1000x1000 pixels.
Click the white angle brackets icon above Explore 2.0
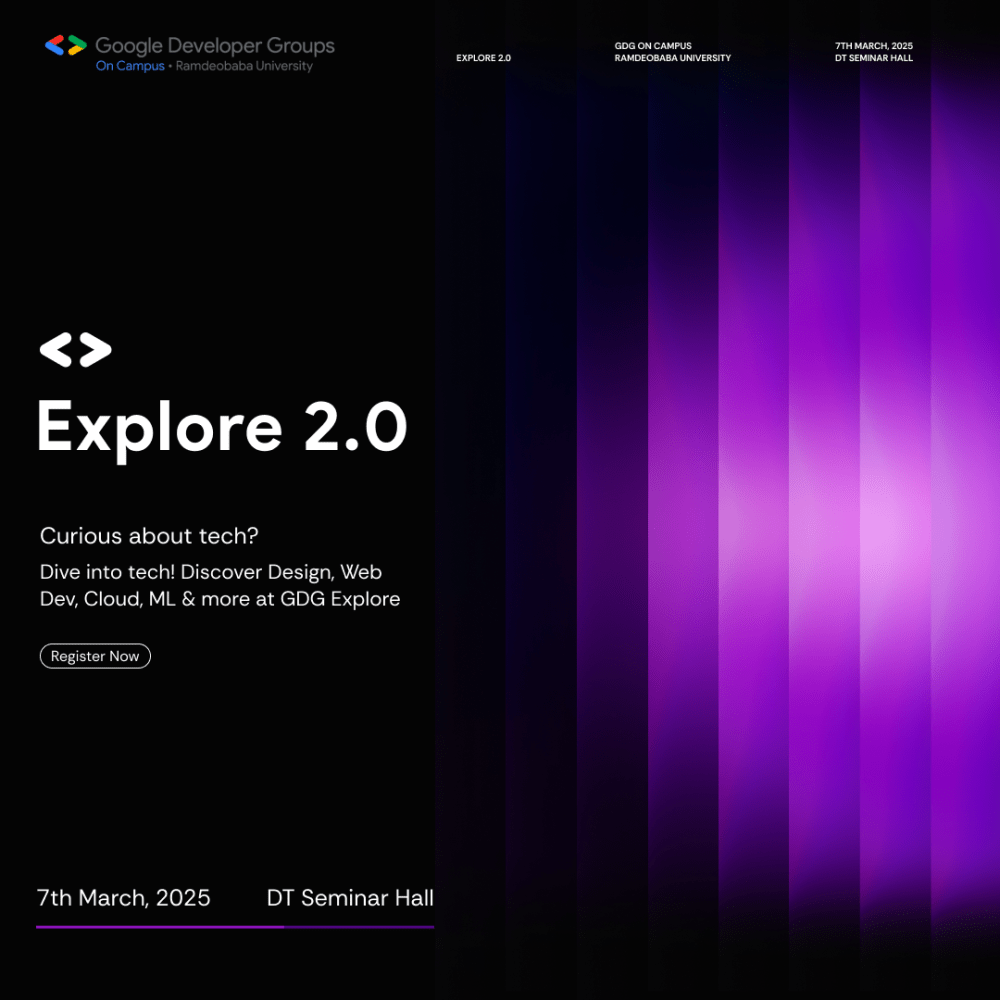pyautogui.click(x=75, y=349)
